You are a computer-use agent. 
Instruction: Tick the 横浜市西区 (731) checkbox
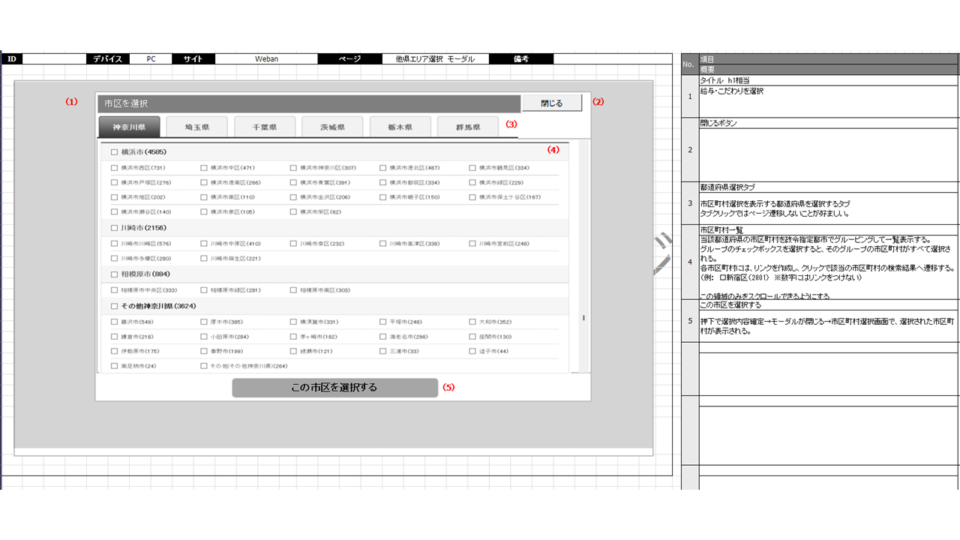(x=114, y=168)
